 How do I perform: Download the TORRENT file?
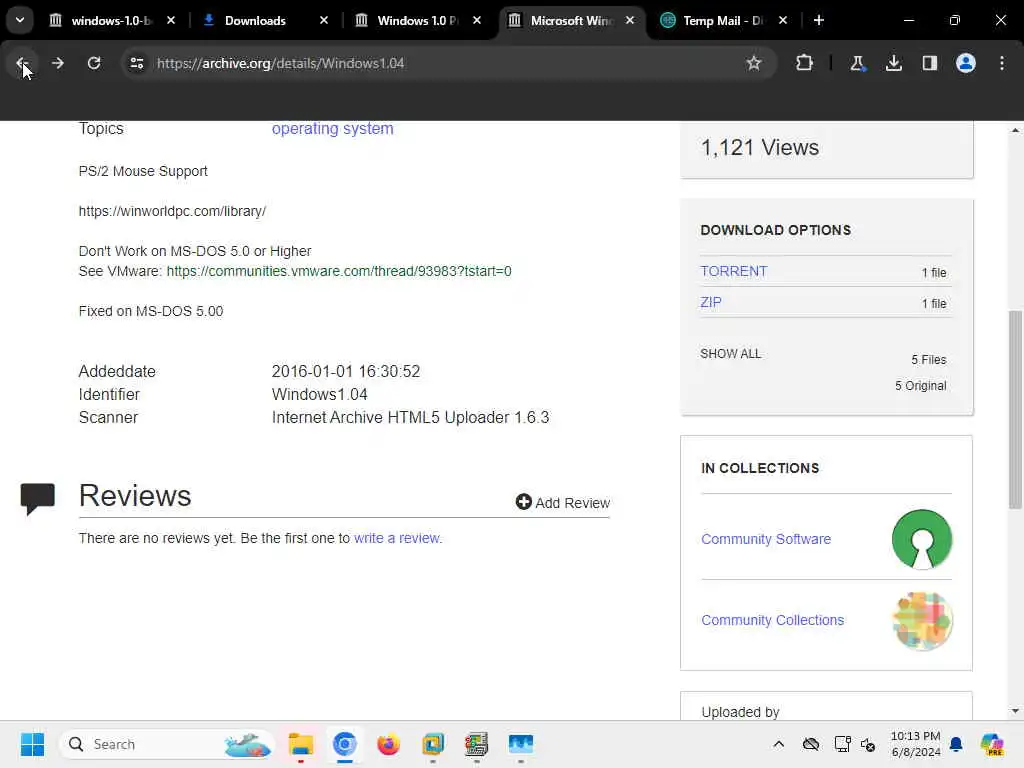tap(733, 271)
